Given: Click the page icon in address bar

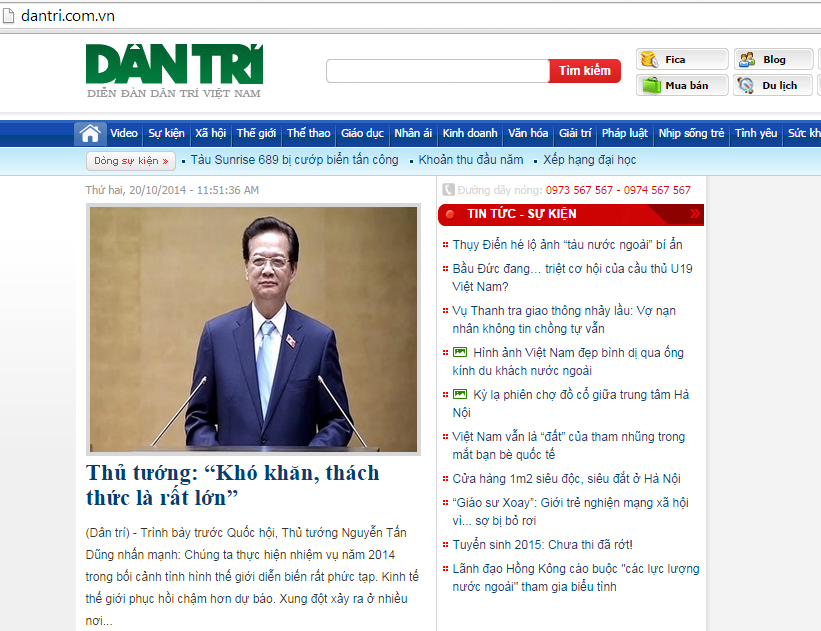Looking at the screenshot, I should pyautogui.click(x=9, y=15).
